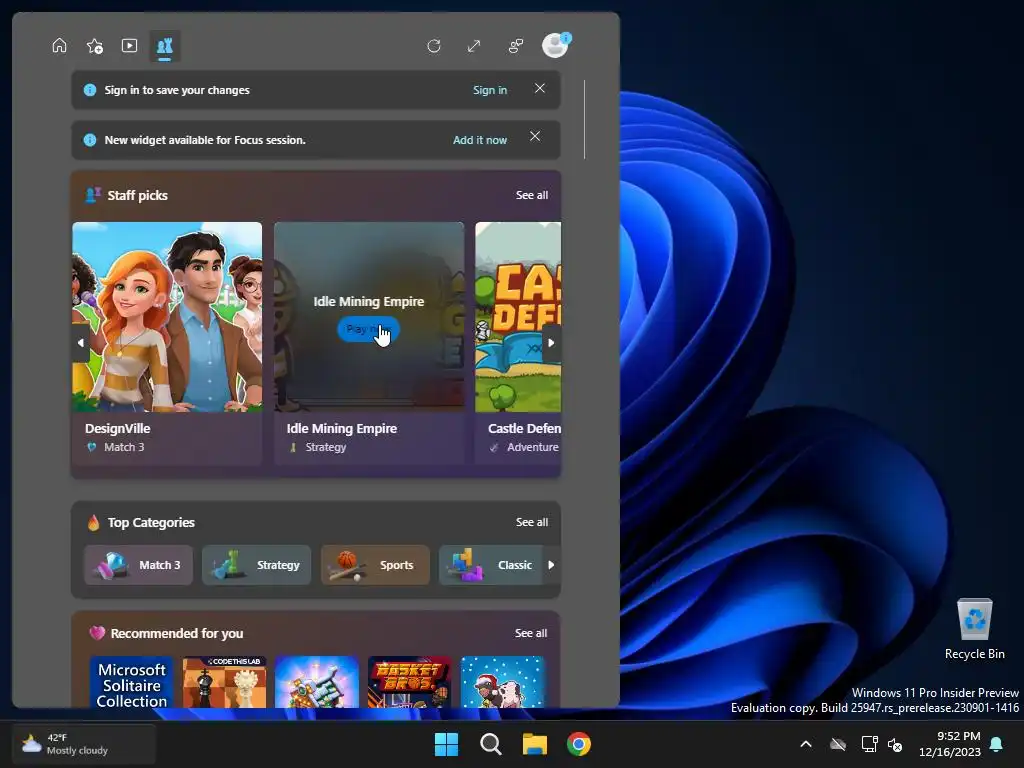Open the colorful blocks puzzle game thumbnail
The width and height of the screenshot is (1024, 768).
[x=317, y=682]
